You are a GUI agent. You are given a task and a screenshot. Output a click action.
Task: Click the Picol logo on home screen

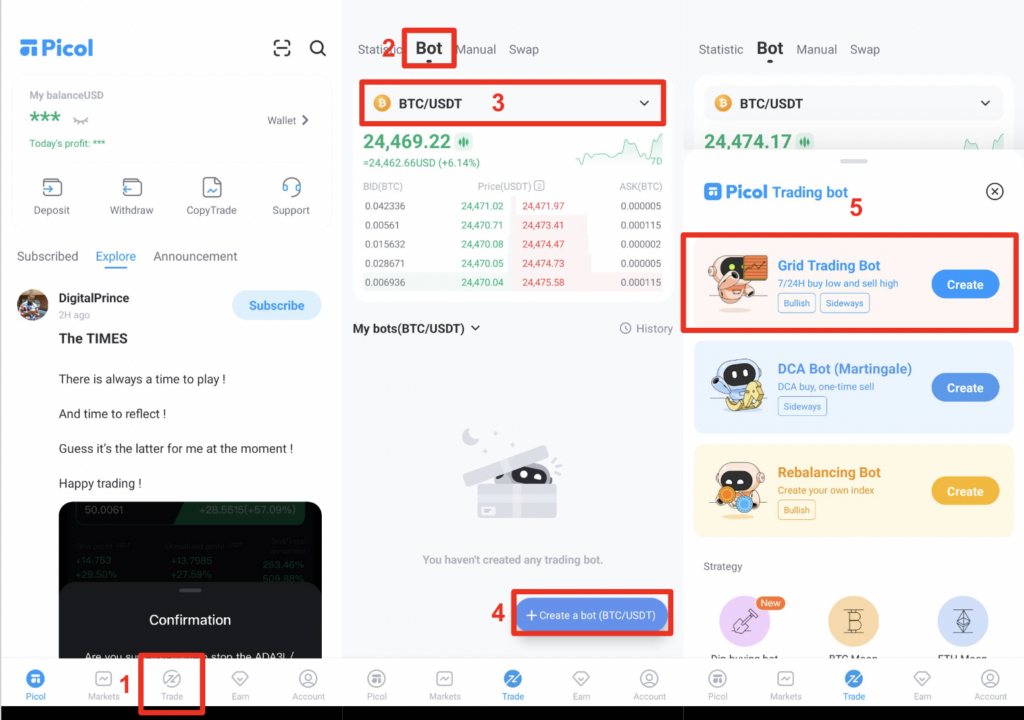pyautogui.click(x=56, y=48)
